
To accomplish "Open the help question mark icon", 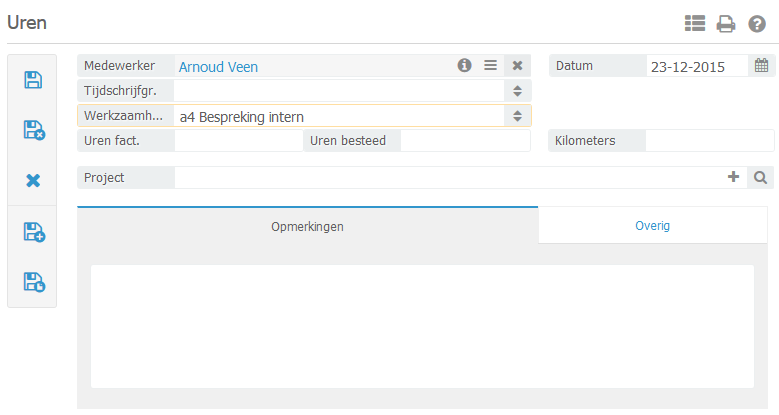I will (757, 23).
